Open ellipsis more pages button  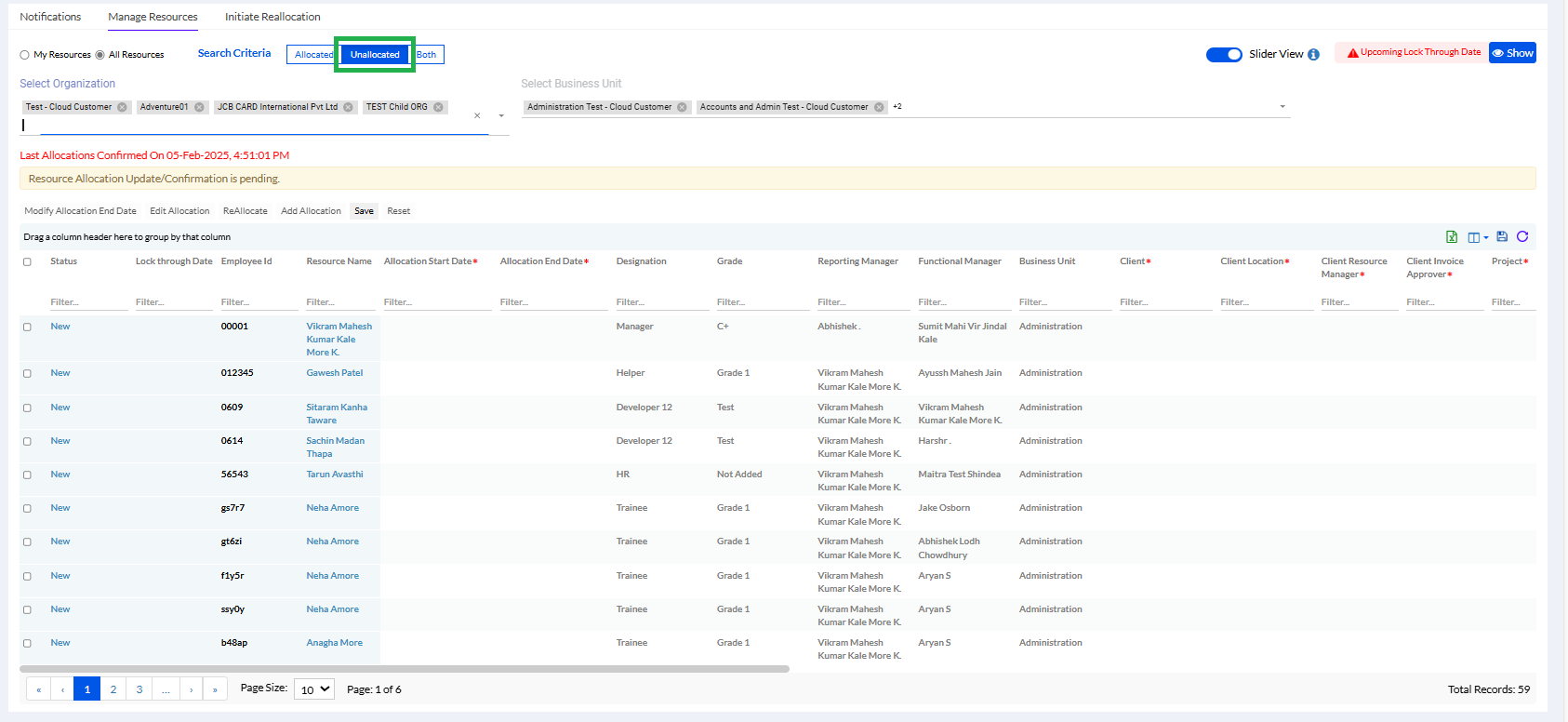(166, 689)
